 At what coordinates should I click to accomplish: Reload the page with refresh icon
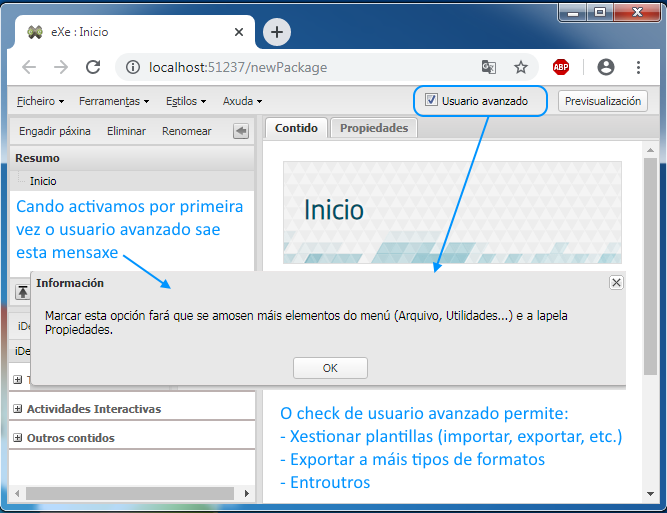tap(93, 68)
